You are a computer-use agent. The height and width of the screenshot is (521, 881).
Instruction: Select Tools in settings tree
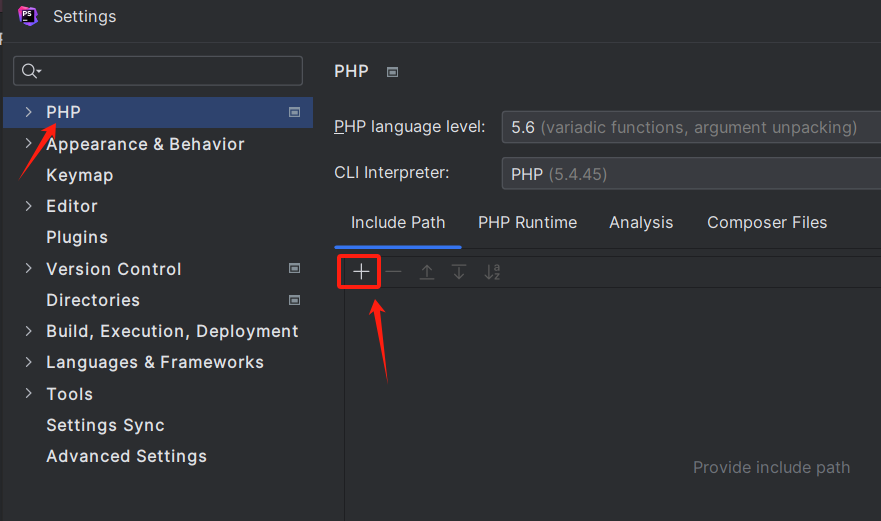click(x=69, y=394)
